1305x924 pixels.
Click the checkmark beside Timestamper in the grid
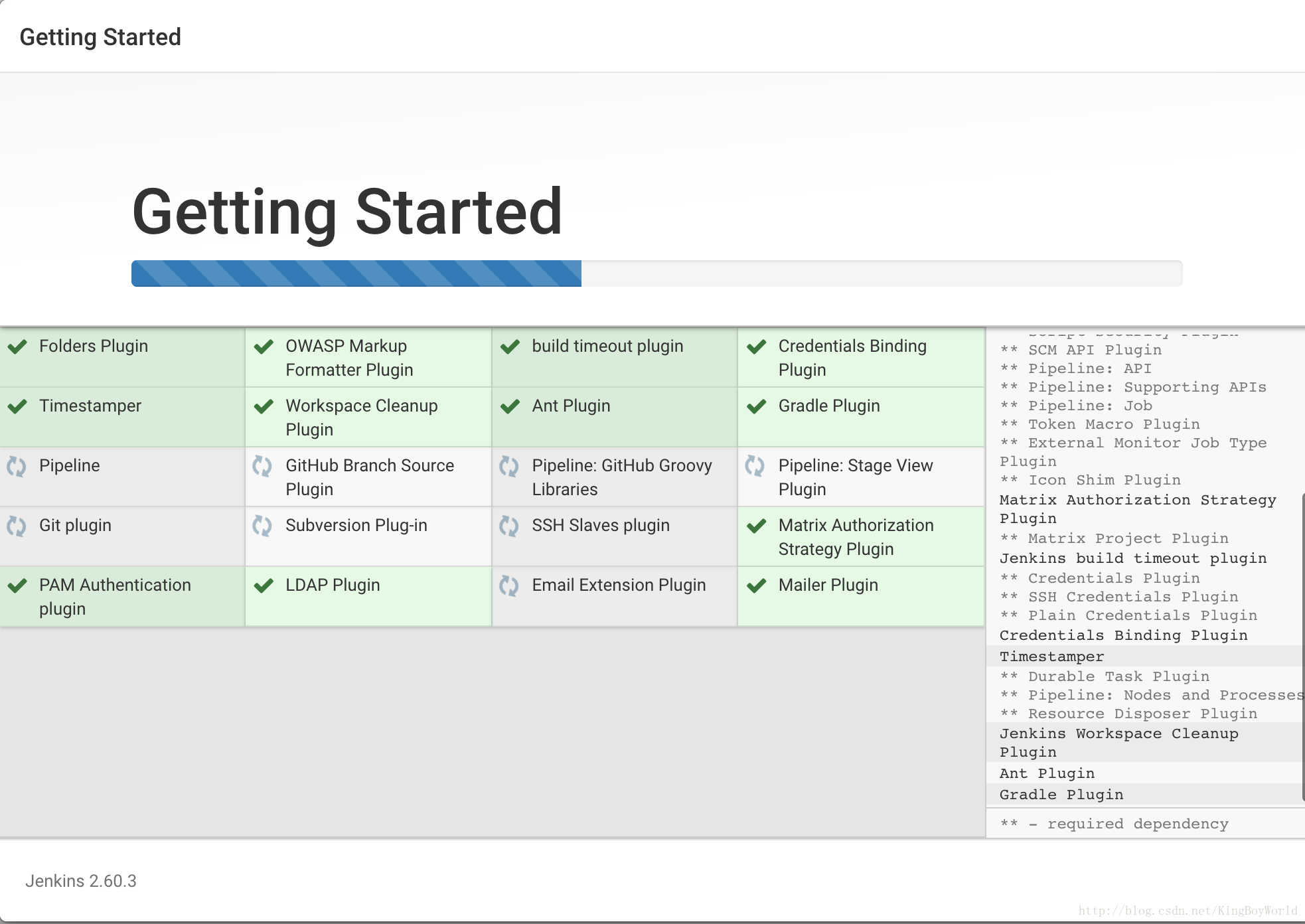coord(17,406)
